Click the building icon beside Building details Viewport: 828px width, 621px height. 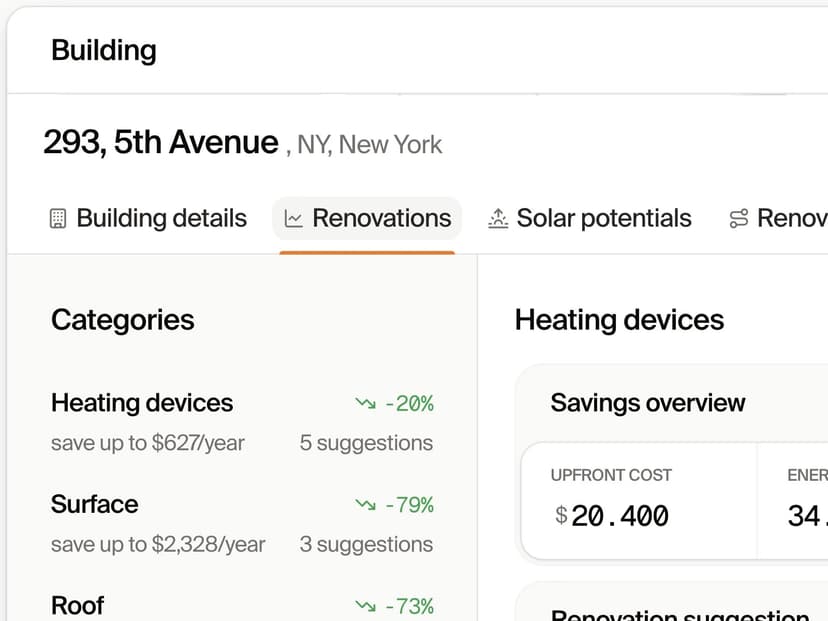(x=57, y=218)
